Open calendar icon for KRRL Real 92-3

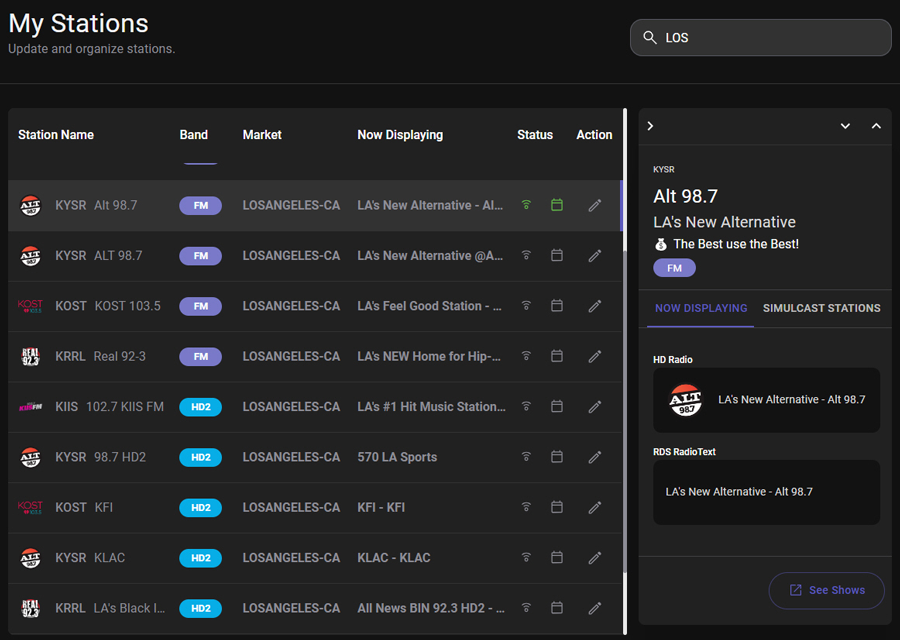click(x=557, y=356)
